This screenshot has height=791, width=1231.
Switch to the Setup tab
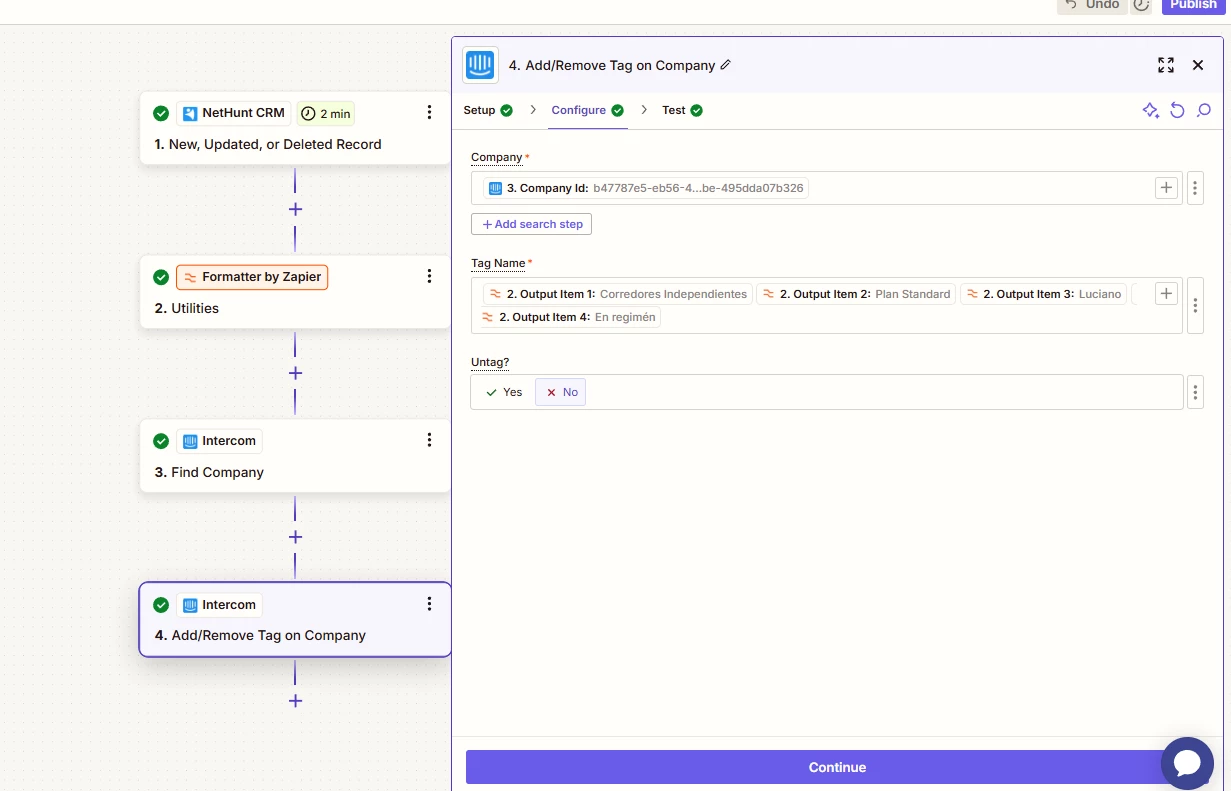point(488,110)
